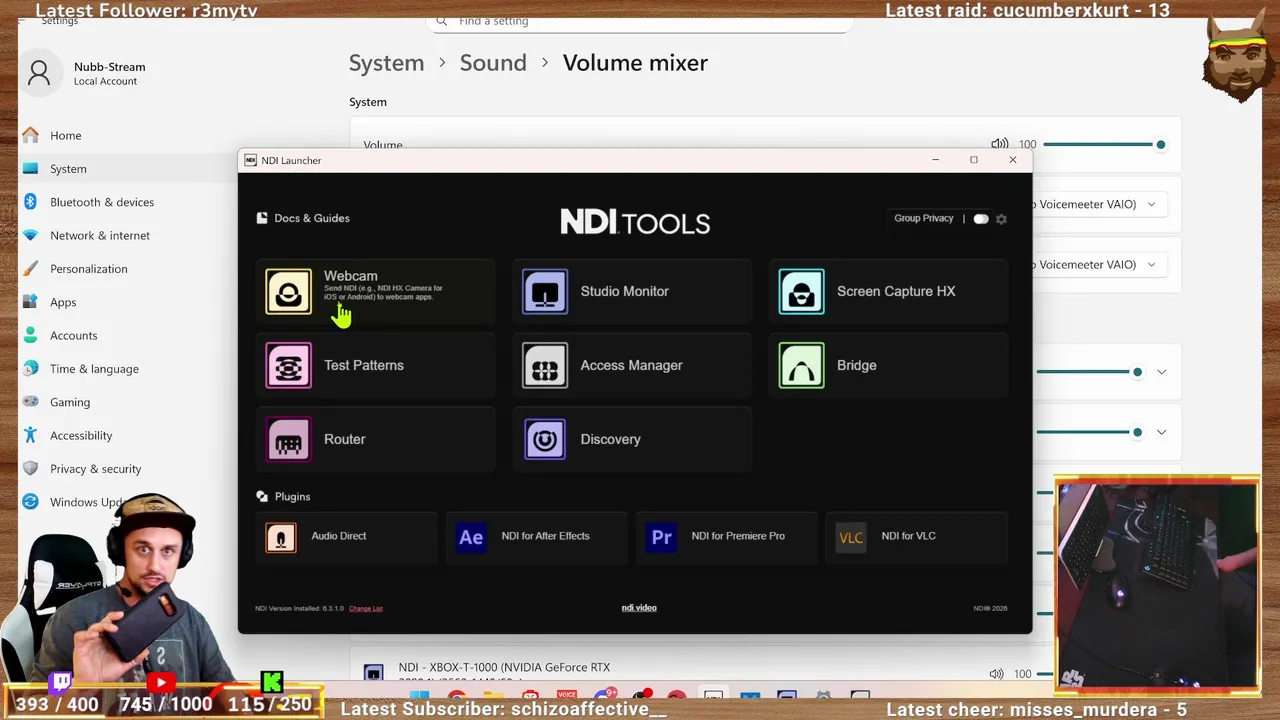The image size is (1280, 720).
Task: Open second Voicemeeter VAIO device dropdown
Action: [1098, 265]
